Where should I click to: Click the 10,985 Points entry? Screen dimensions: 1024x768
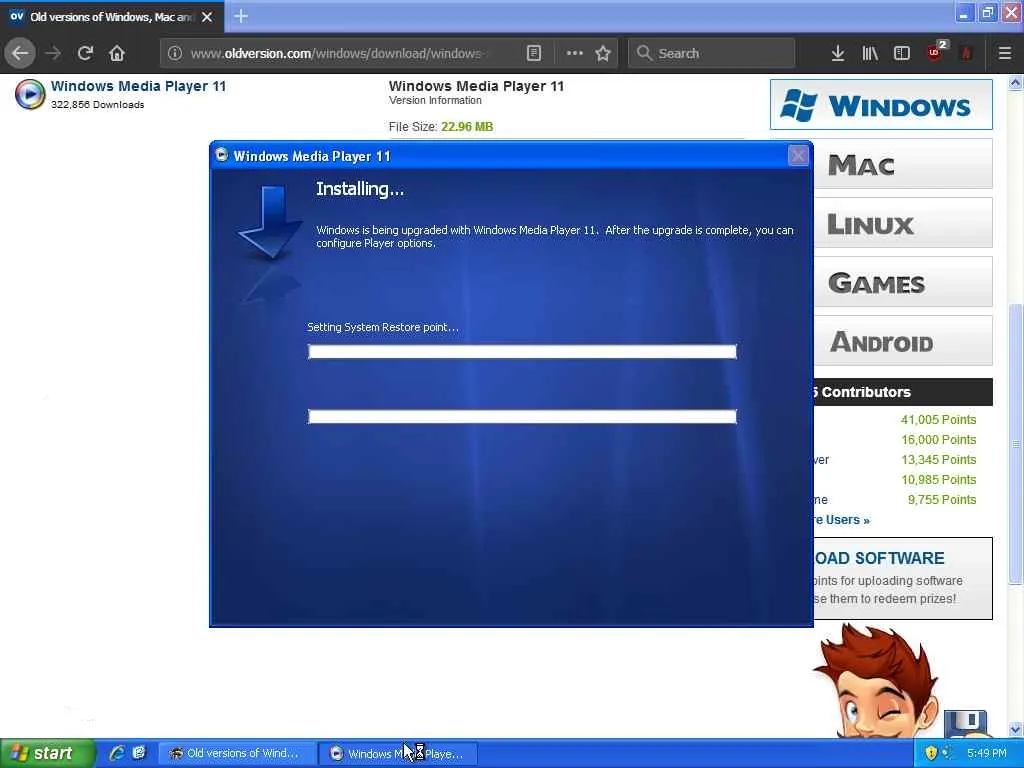click(x=938, y=479)
